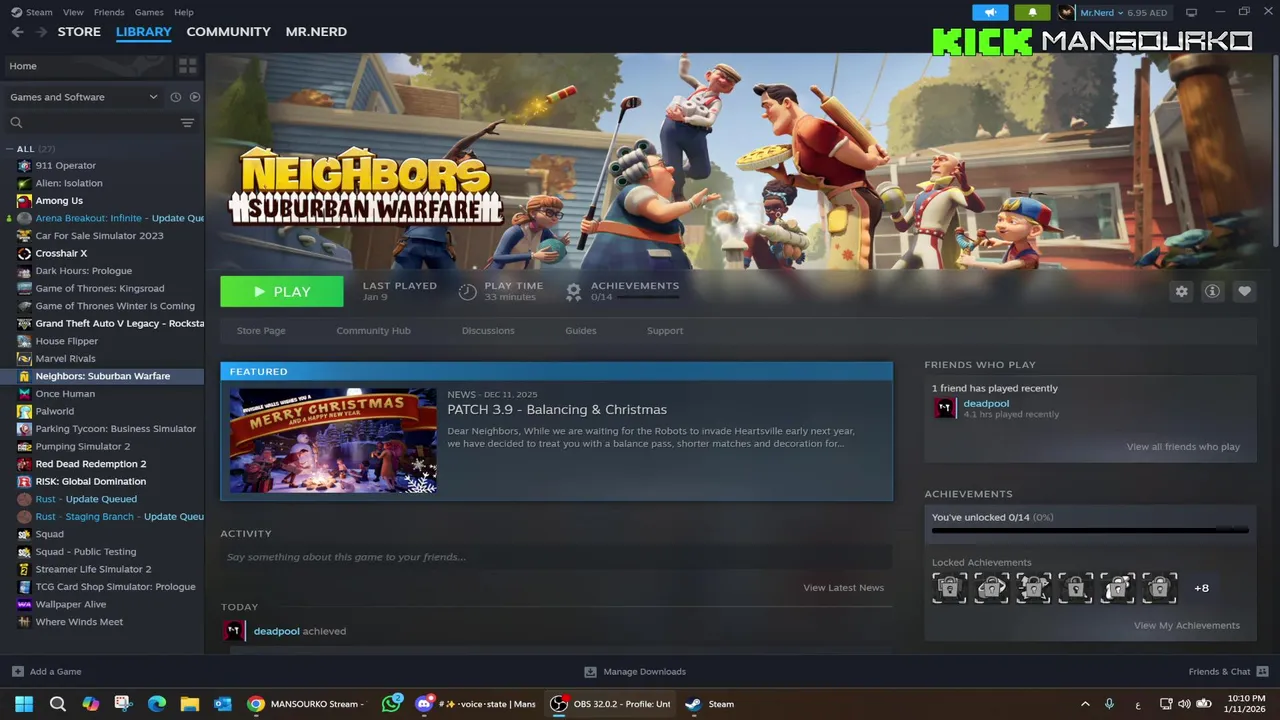Viewport: 1280px width, 720px height.
Task: Open the Discussions link
Action: (x=488, y=331)
